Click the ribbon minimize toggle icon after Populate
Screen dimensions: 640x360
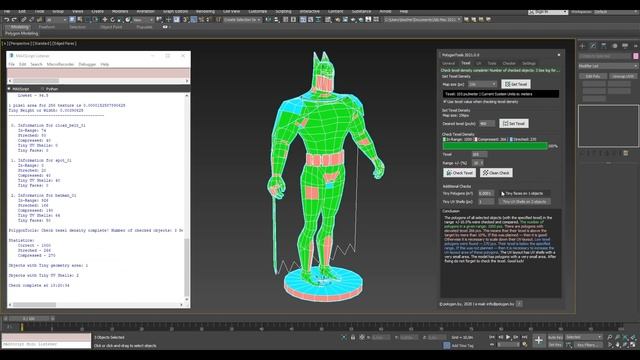(x=165, y=27)
